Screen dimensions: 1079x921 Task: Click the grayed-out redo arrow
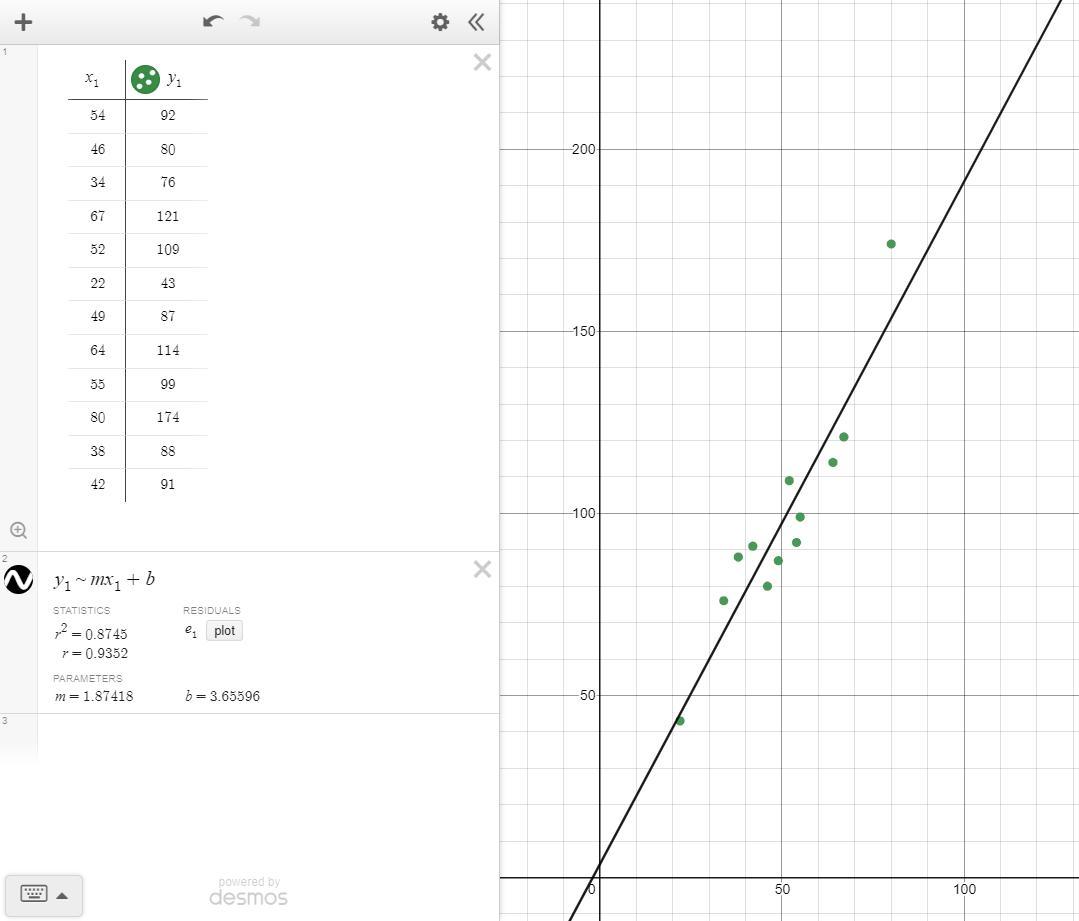(x=250, y=21)
